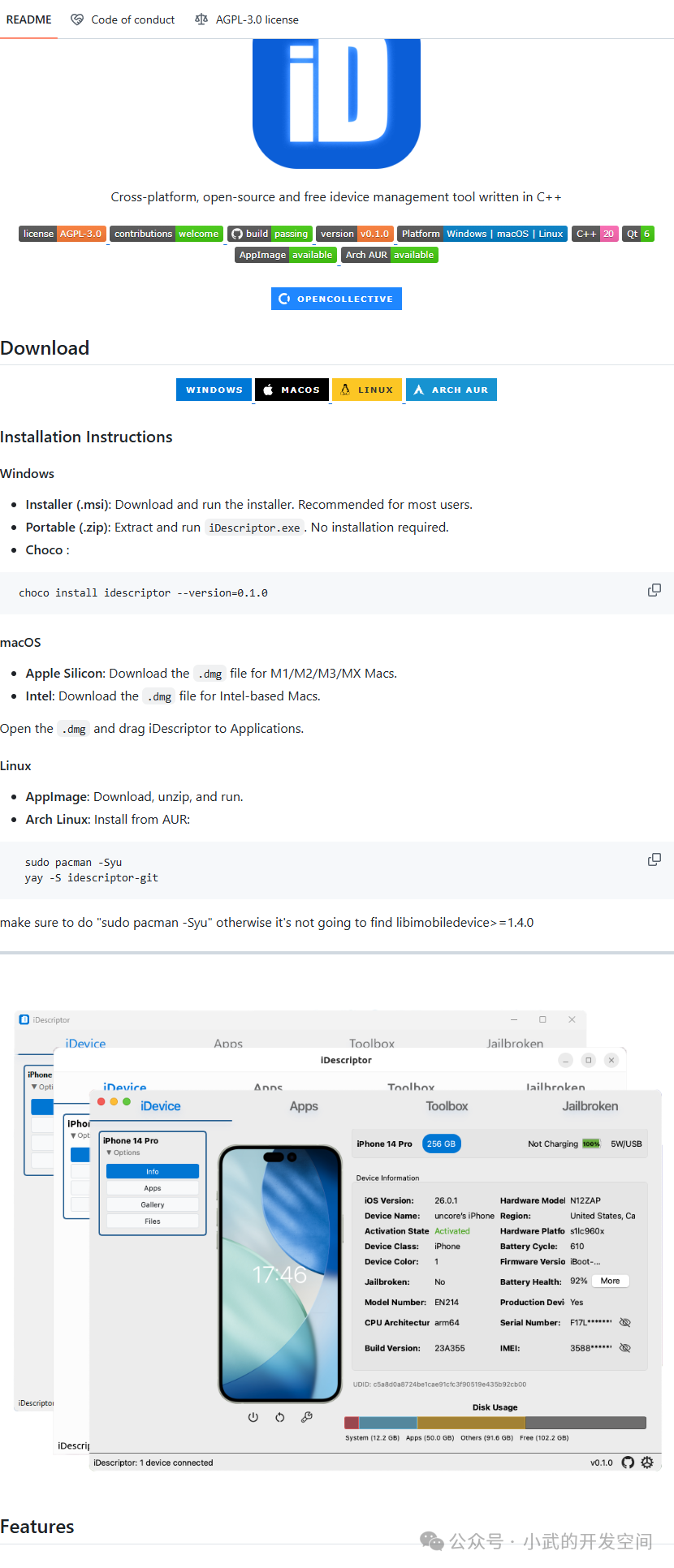Copy the choco install command

coord(654,590)
